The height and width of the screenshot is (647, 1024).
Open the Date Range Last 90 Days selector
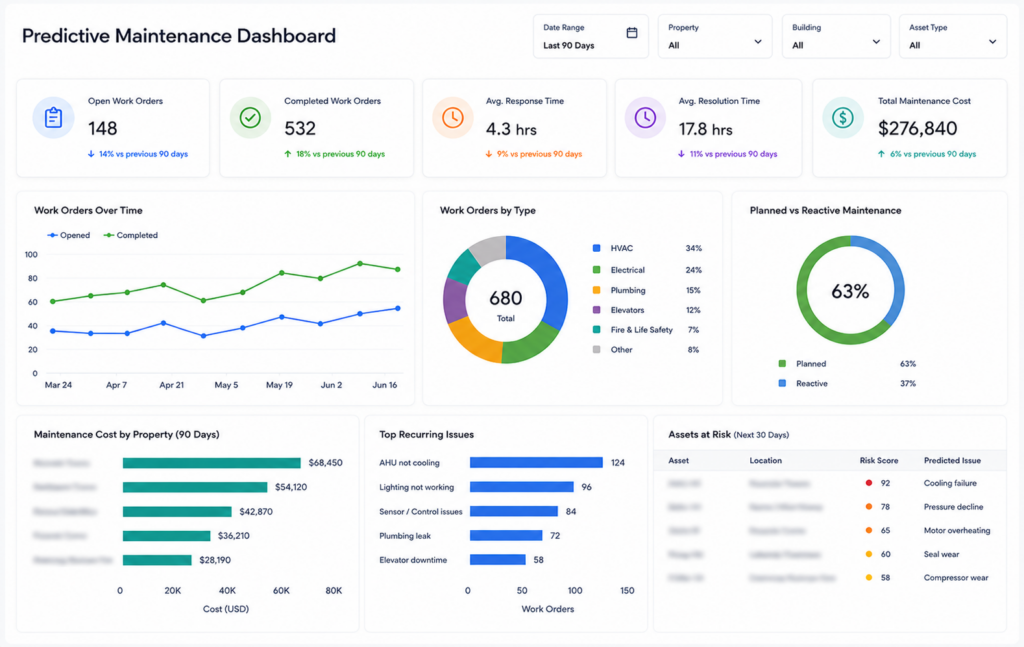pyautogui.click(x=590, y=37)
